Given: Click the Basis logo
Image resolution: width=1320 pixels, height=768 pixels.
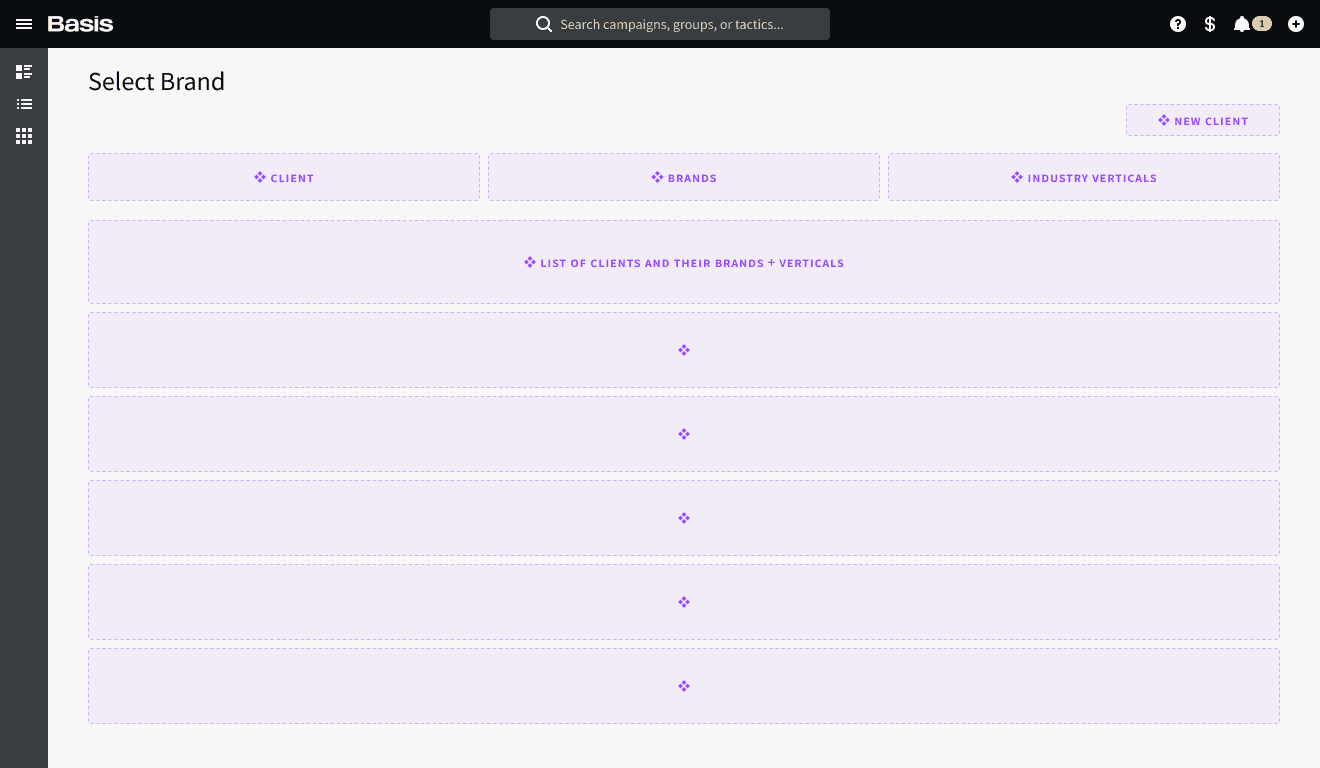Looking at the screenshot, I should [80, 24].
